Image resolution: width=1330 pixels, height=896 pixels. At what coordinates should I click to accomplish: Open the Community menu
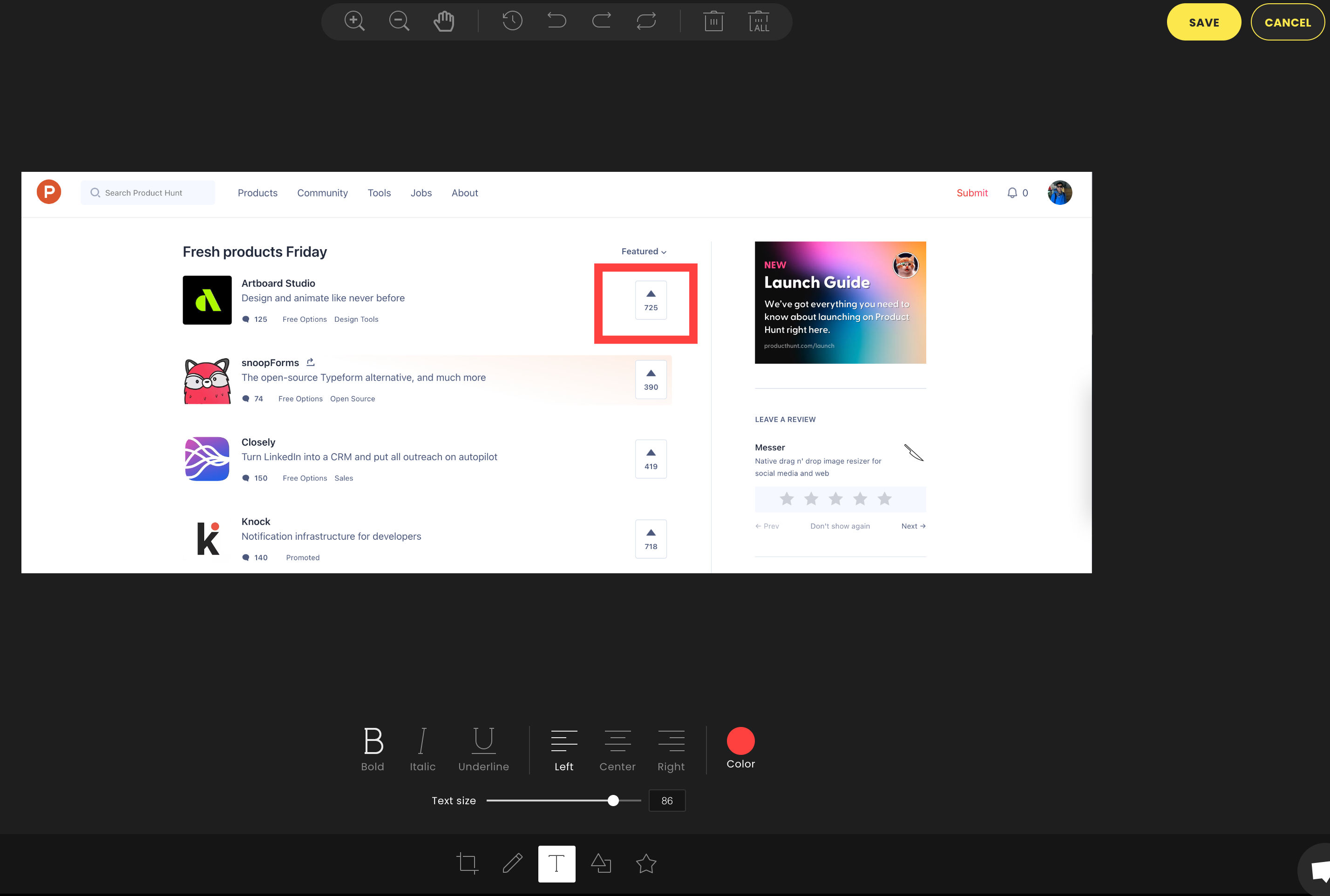point(322,193)
